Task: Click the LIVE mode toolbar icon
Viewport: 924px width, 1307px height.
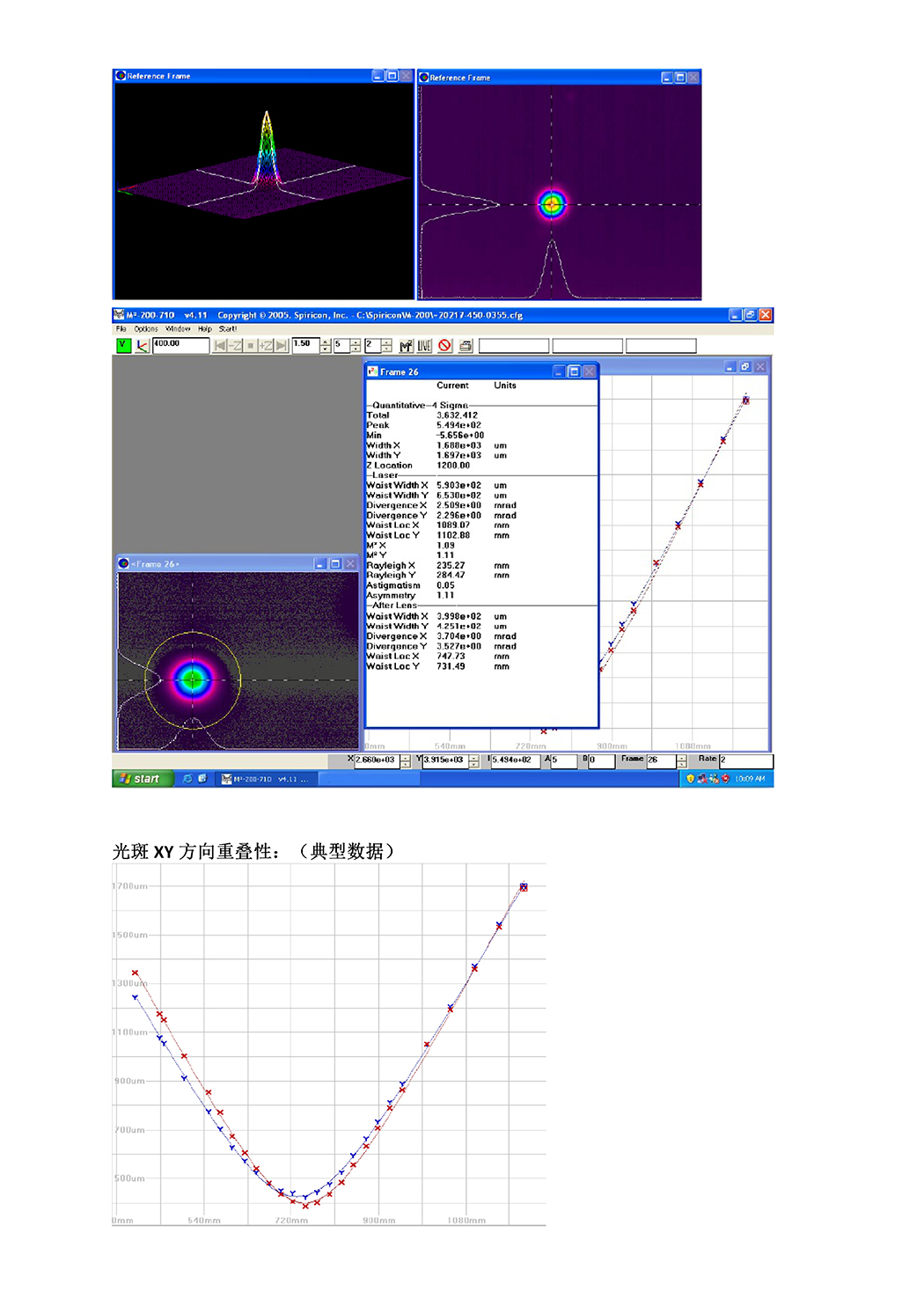Action: click(424, 346)
